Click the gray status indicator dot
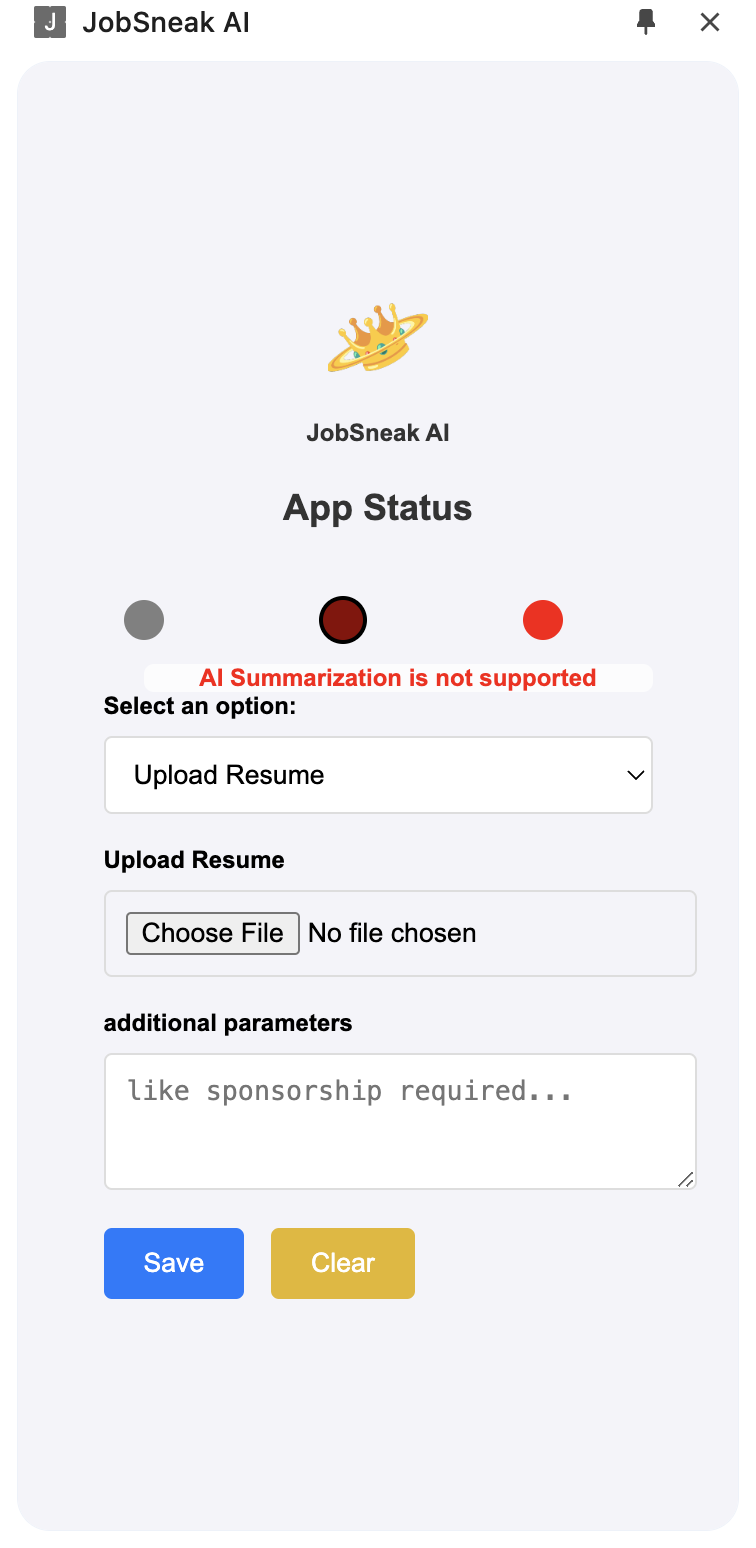The image size is (756, 1548). (x=144, y=620)
